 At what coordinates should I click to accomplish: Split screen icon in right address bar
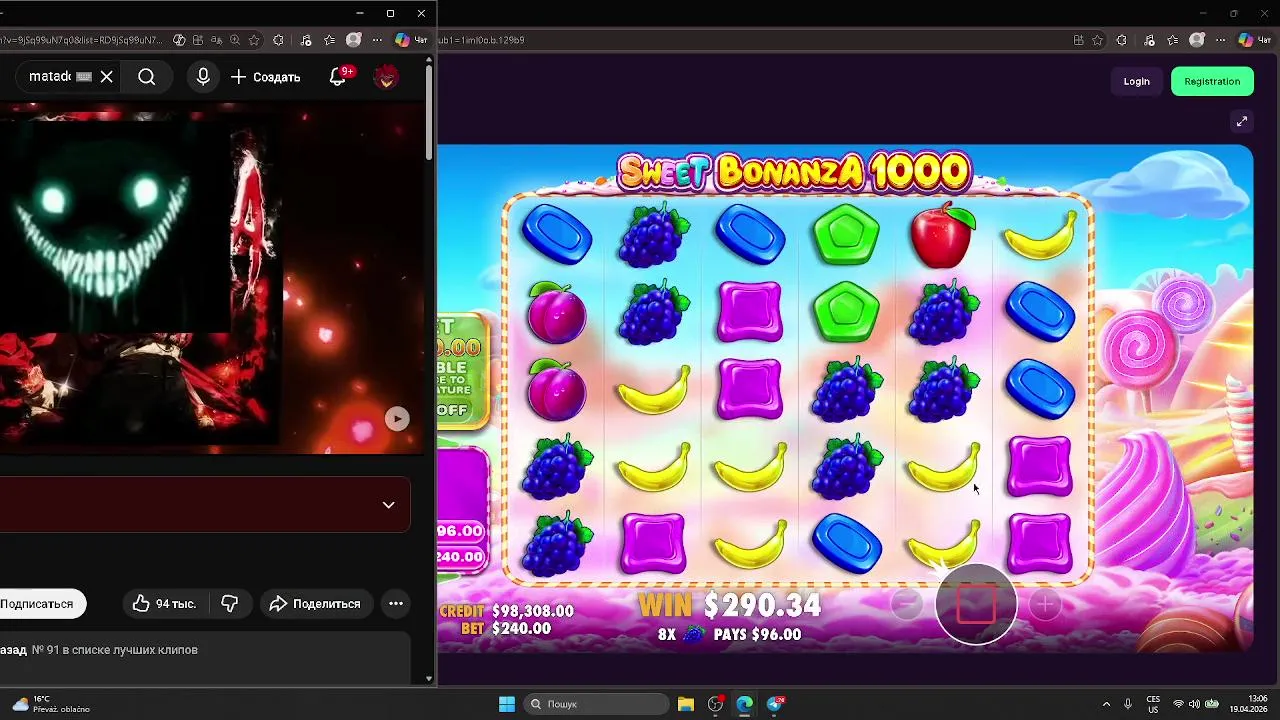coord(1078,40)
